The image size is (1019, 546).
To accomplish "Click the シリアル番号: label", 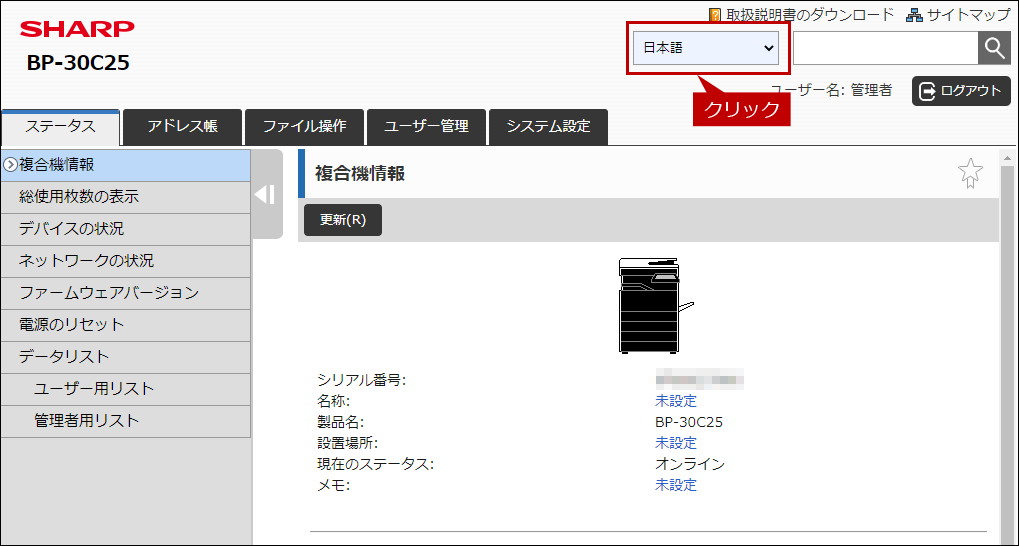I will point(361,380).
